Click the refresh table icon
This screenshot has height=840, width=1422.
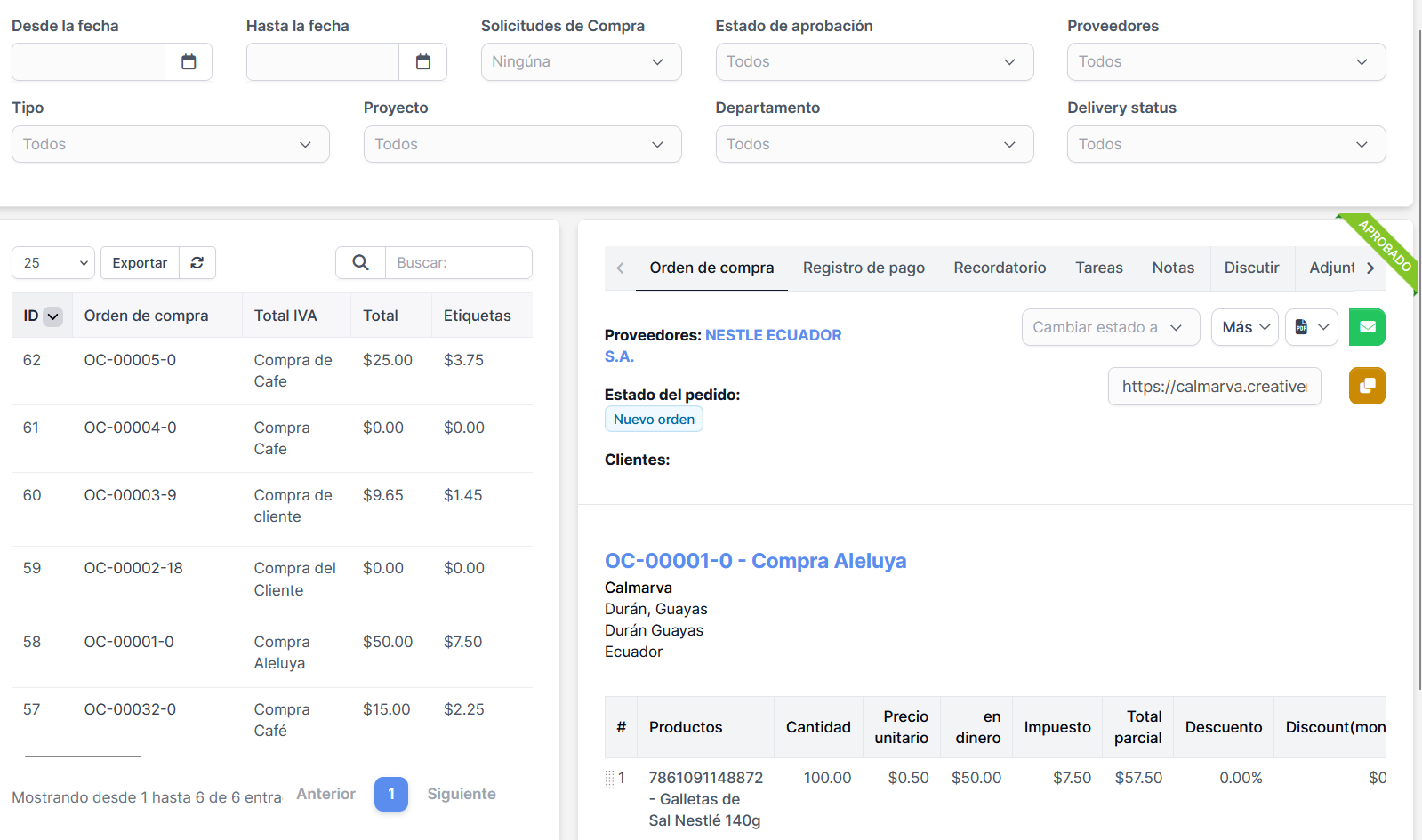click(197, 263)
